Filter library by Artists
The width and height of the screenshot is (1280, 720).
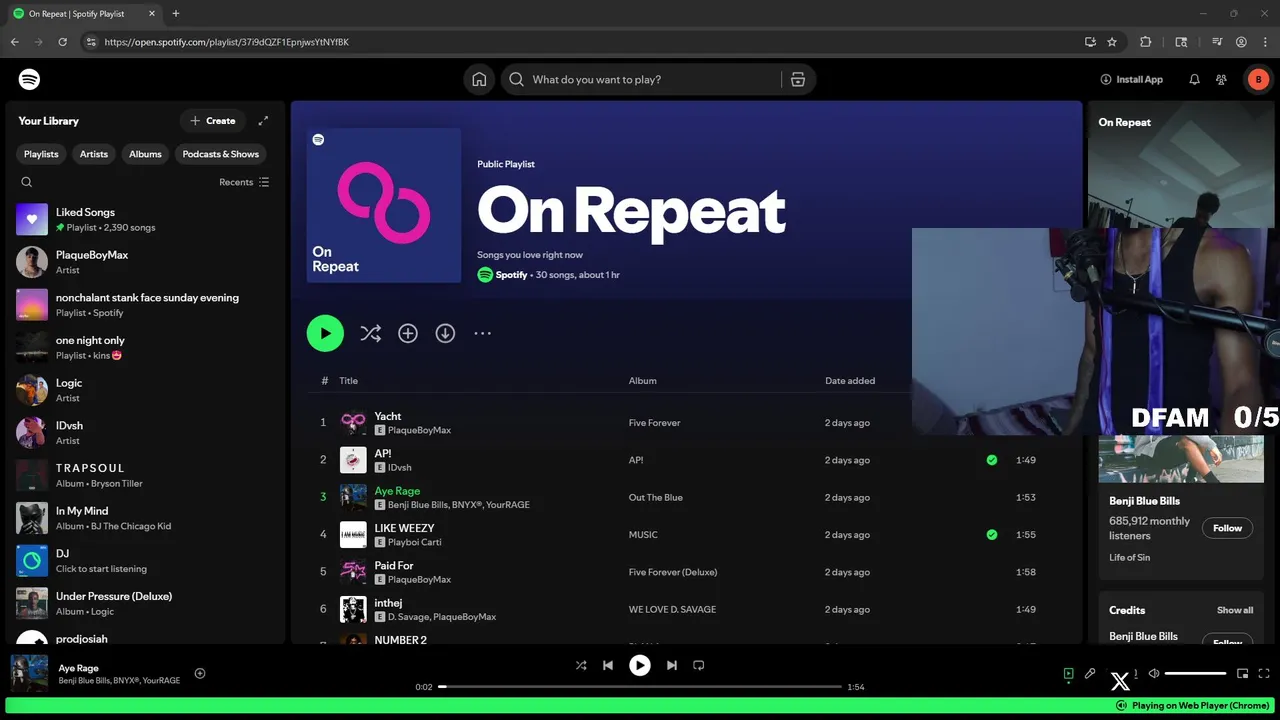point(94,154)
